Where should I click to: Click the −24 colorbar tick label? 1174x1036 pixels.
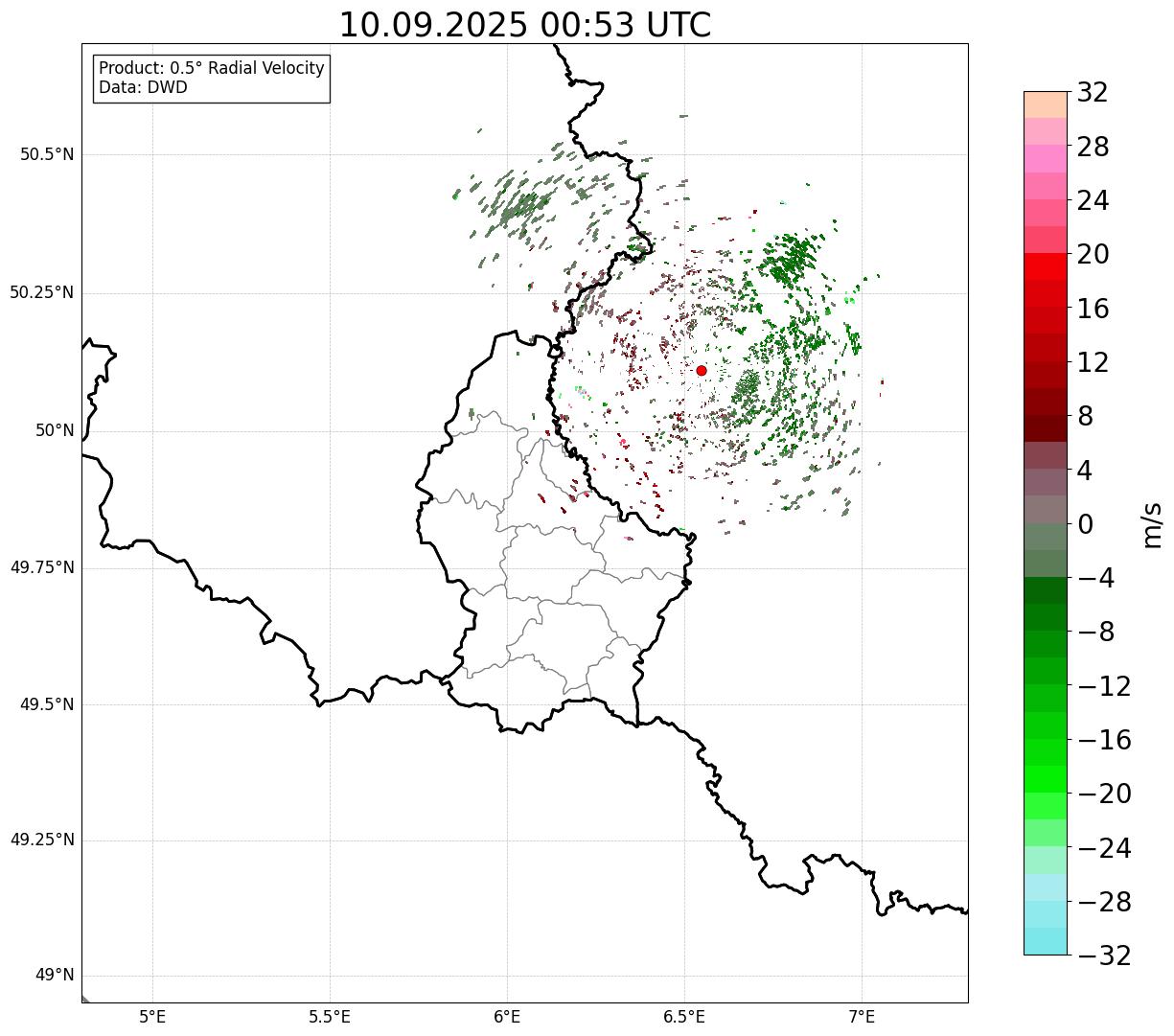(x=1104, y=849)
